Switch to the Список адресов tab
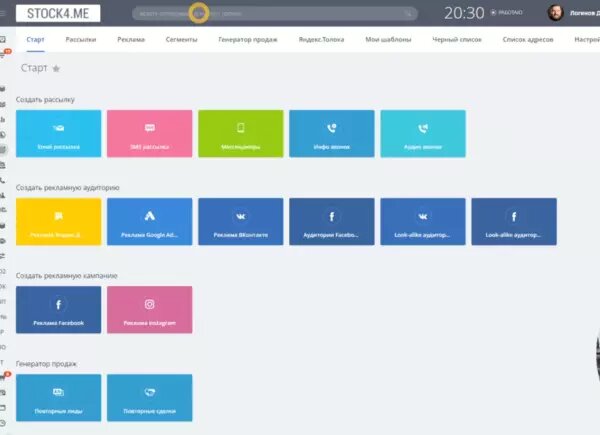This screenshot has height=435, width=600. (528, 39)
